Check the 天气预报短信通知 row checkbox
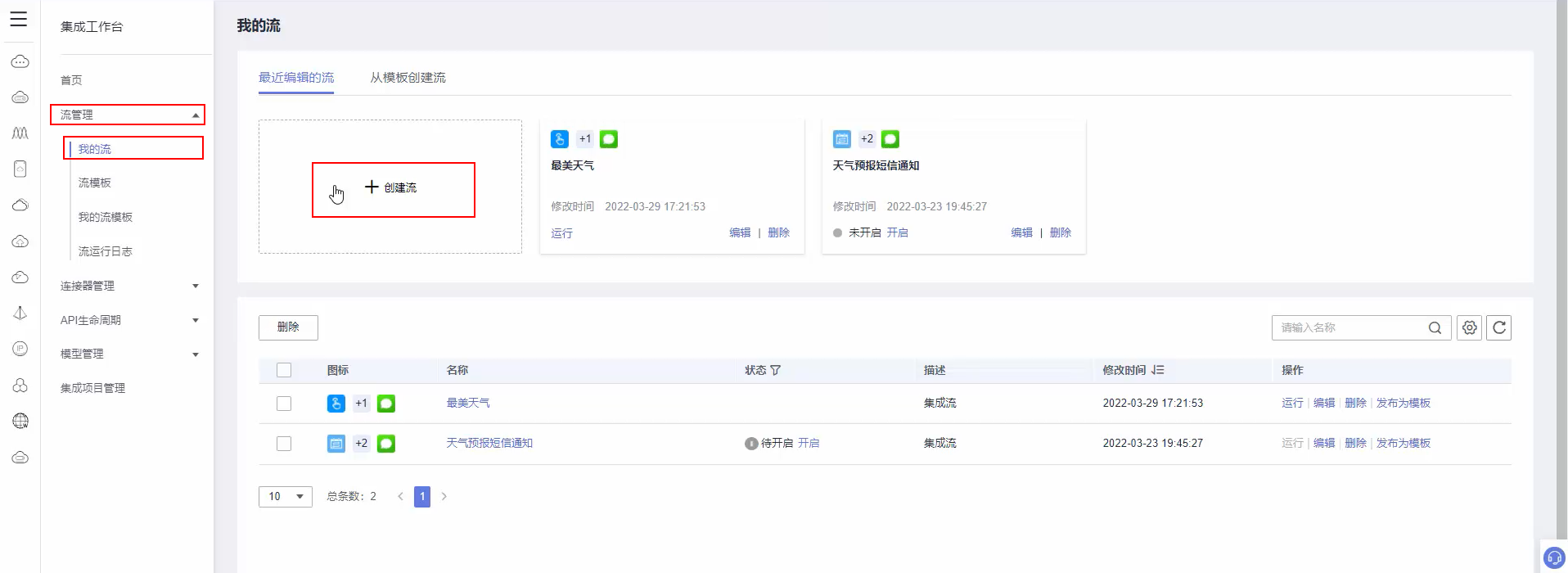Image resolution: width=1568 pixels, height=573 pixels. coord(284,444)
